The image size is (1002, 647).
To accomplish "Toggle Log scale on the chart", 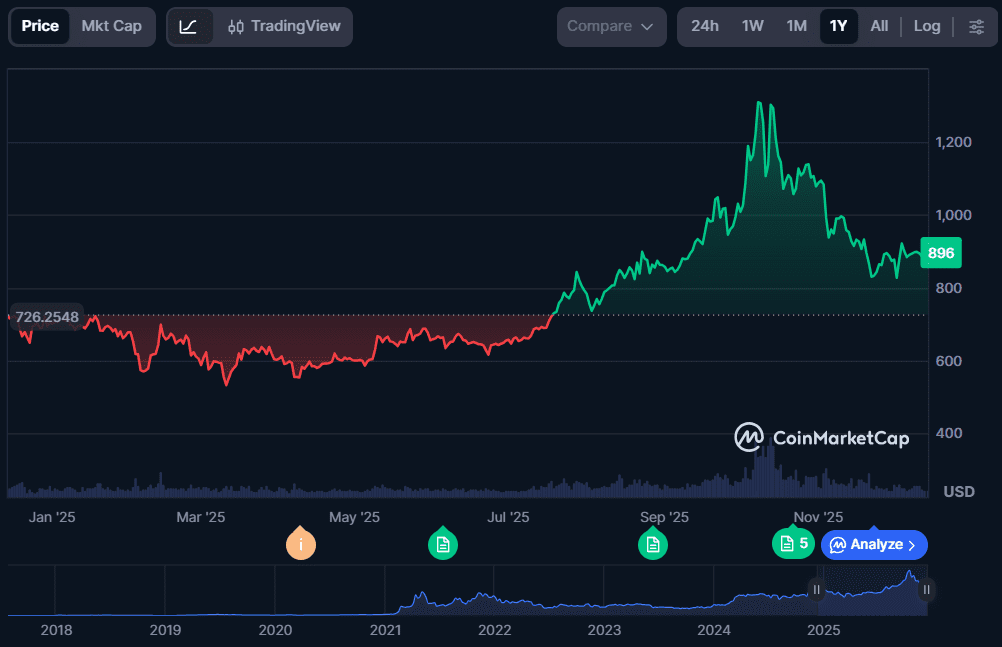I will [x=926, y=26].
